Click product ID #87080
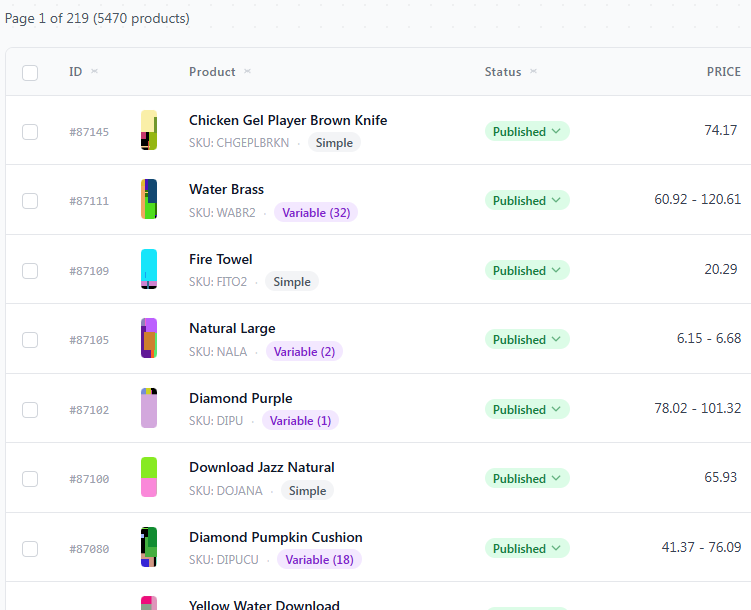This screenshot has height=610, width=751. 89,549
